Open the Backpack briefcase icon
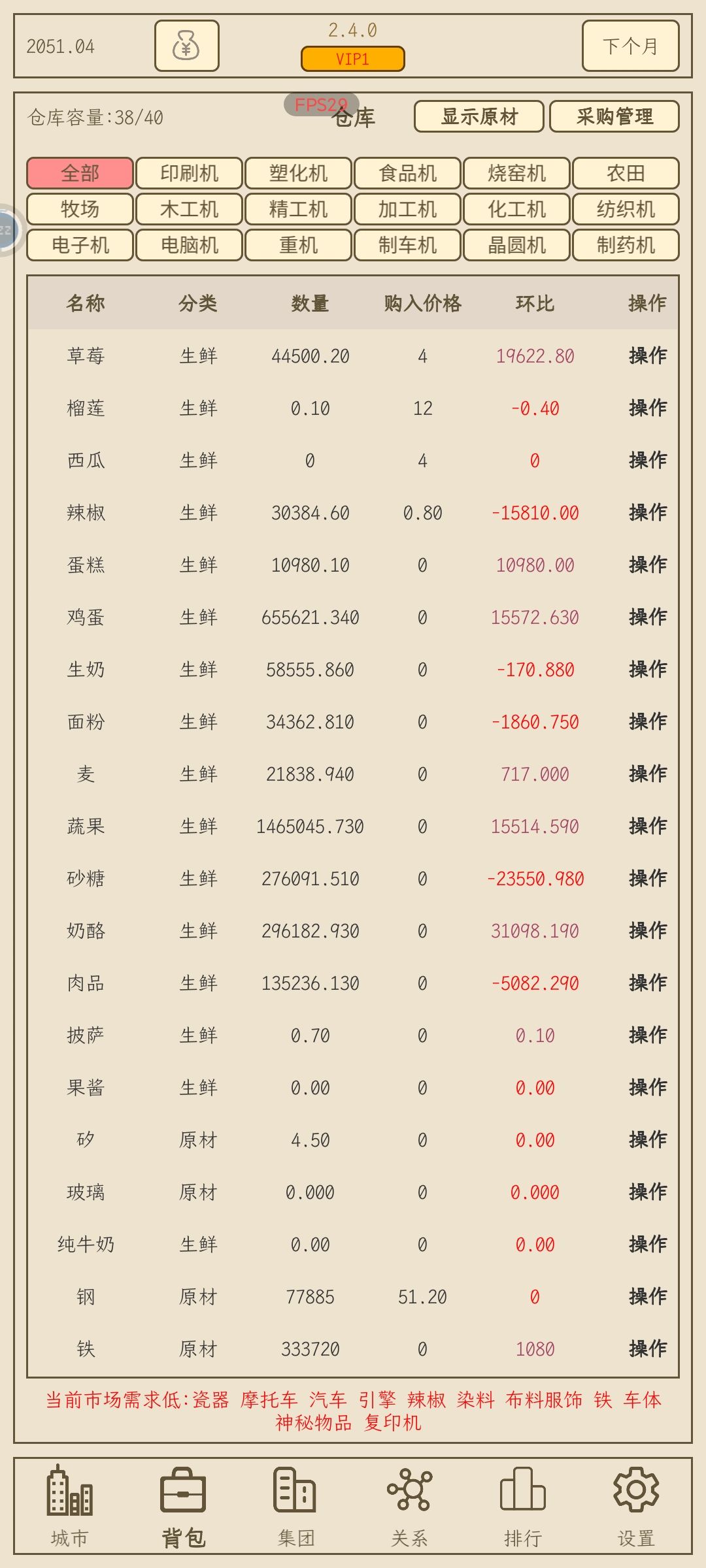706x1568 pixels. (183, 1491)
